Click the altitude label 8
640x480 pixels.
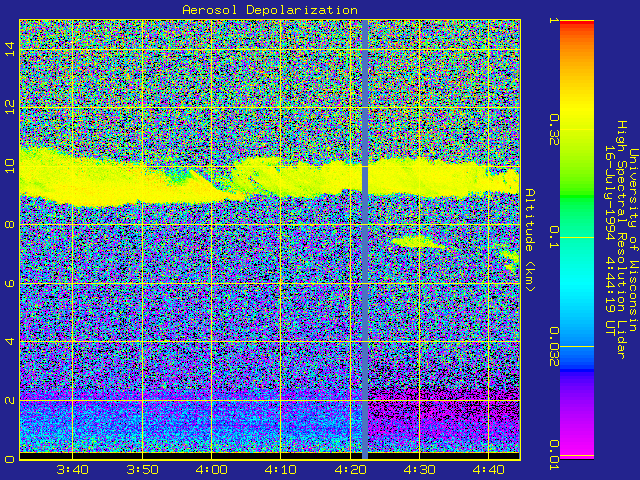[x=10, y=224]
